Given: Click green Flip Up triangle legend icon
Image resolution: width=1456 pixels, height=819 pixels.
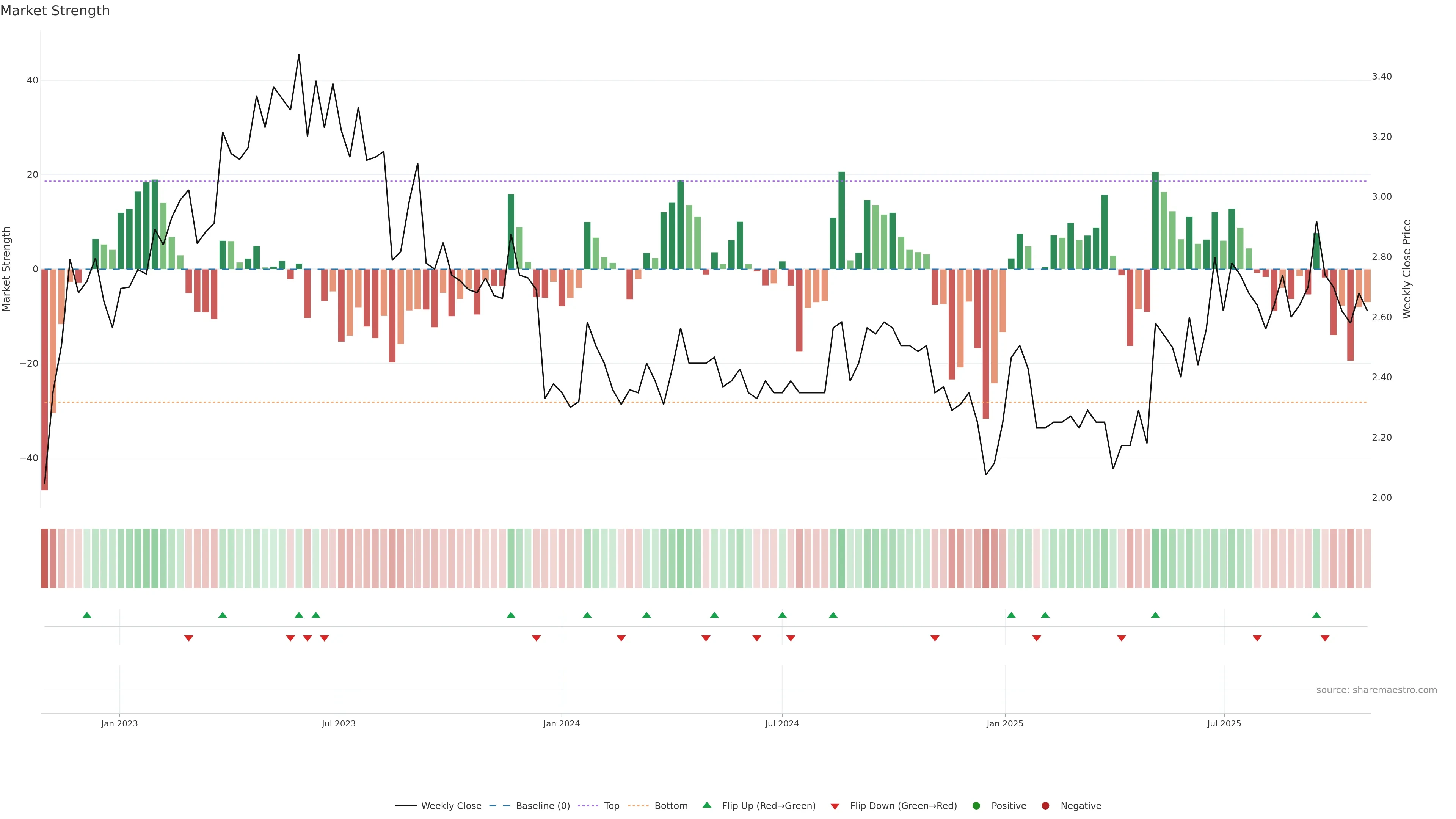Looking at the screenshot, I should [x=706, y=805].
